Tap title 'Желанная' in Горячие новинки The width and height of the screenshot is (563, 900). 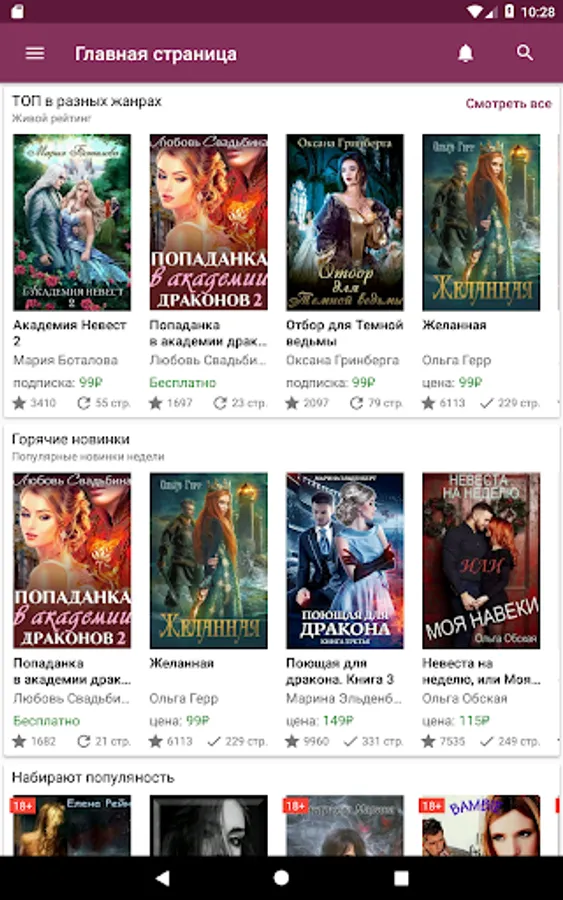tap(181, 664)
